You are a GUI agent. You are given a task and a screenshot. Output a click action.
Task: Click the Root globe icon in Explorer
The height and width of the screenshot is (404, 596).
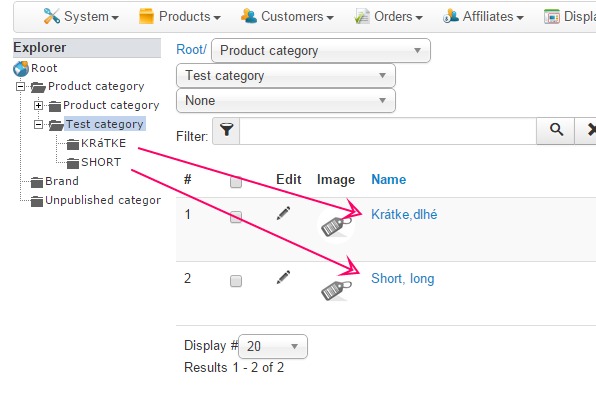21,68
